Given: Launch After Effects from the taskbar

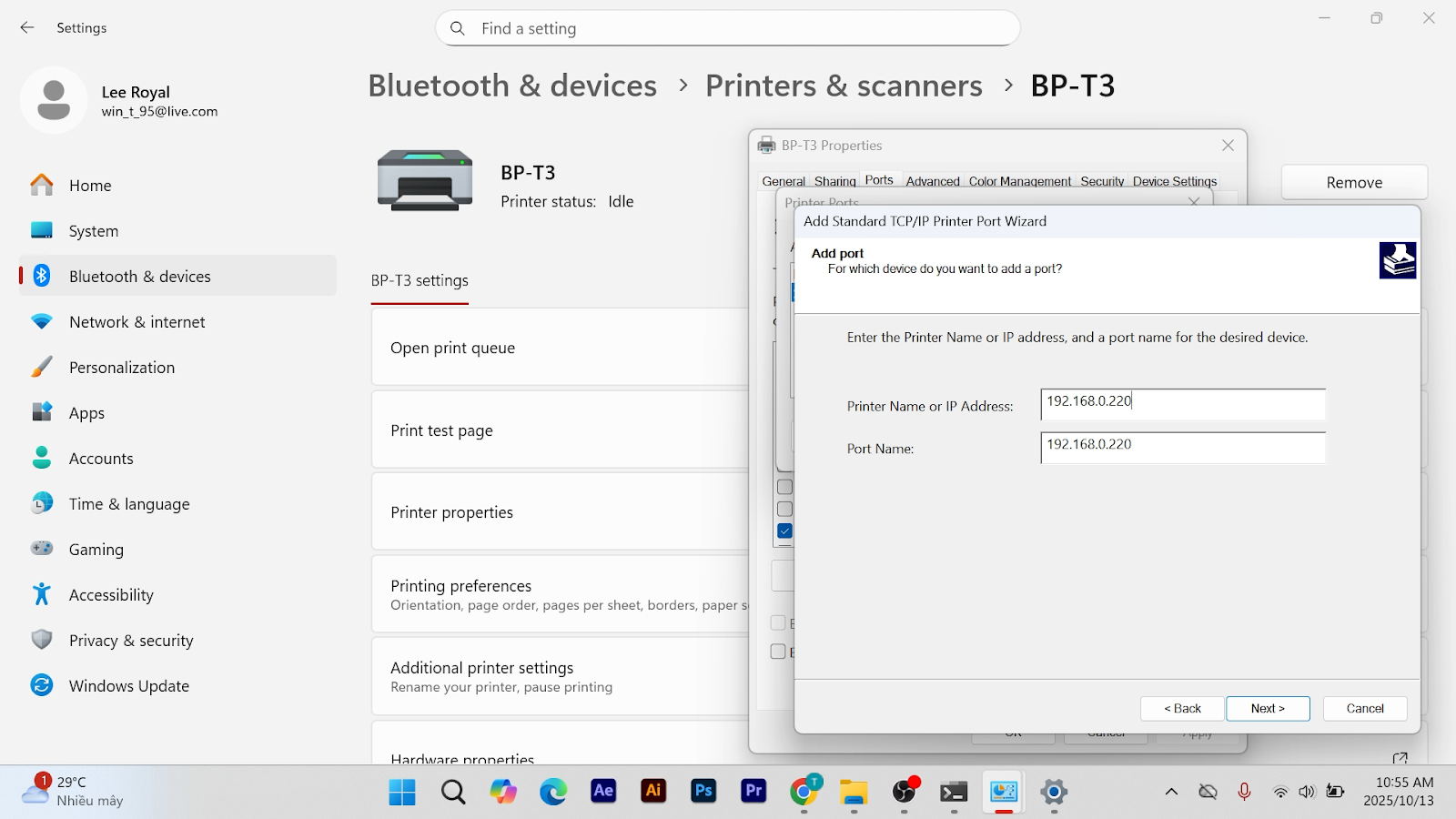Looking at the screenshot, I should pos(603,791).
